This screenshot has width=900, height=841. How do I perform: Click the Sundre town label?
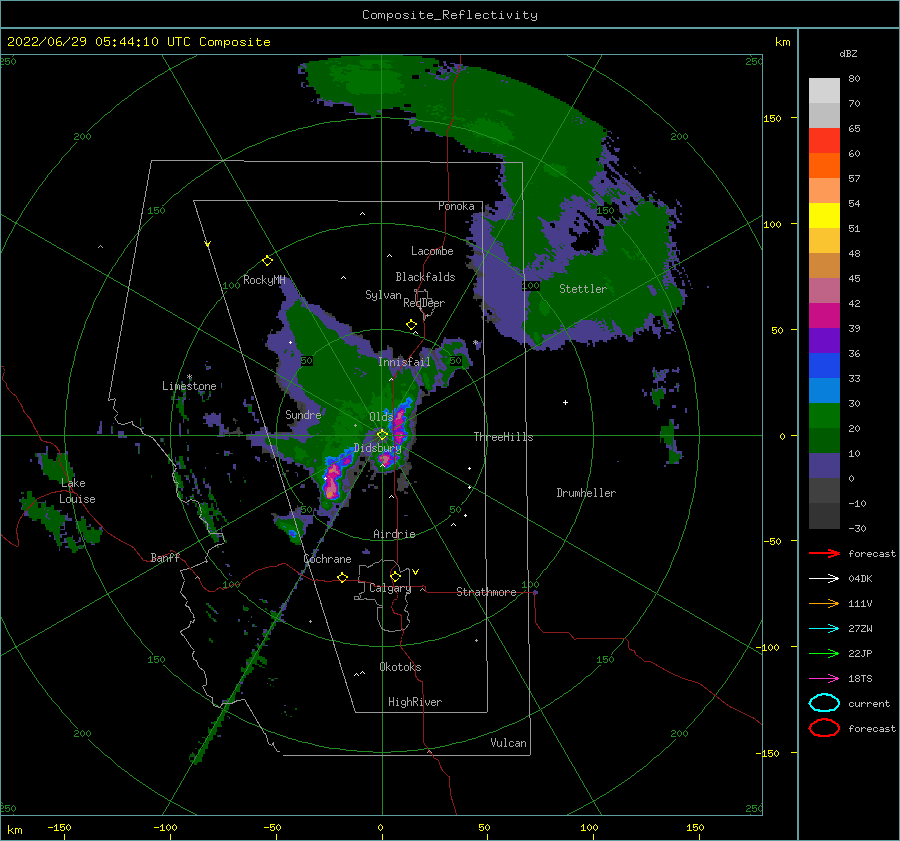[x=303, y=414]
